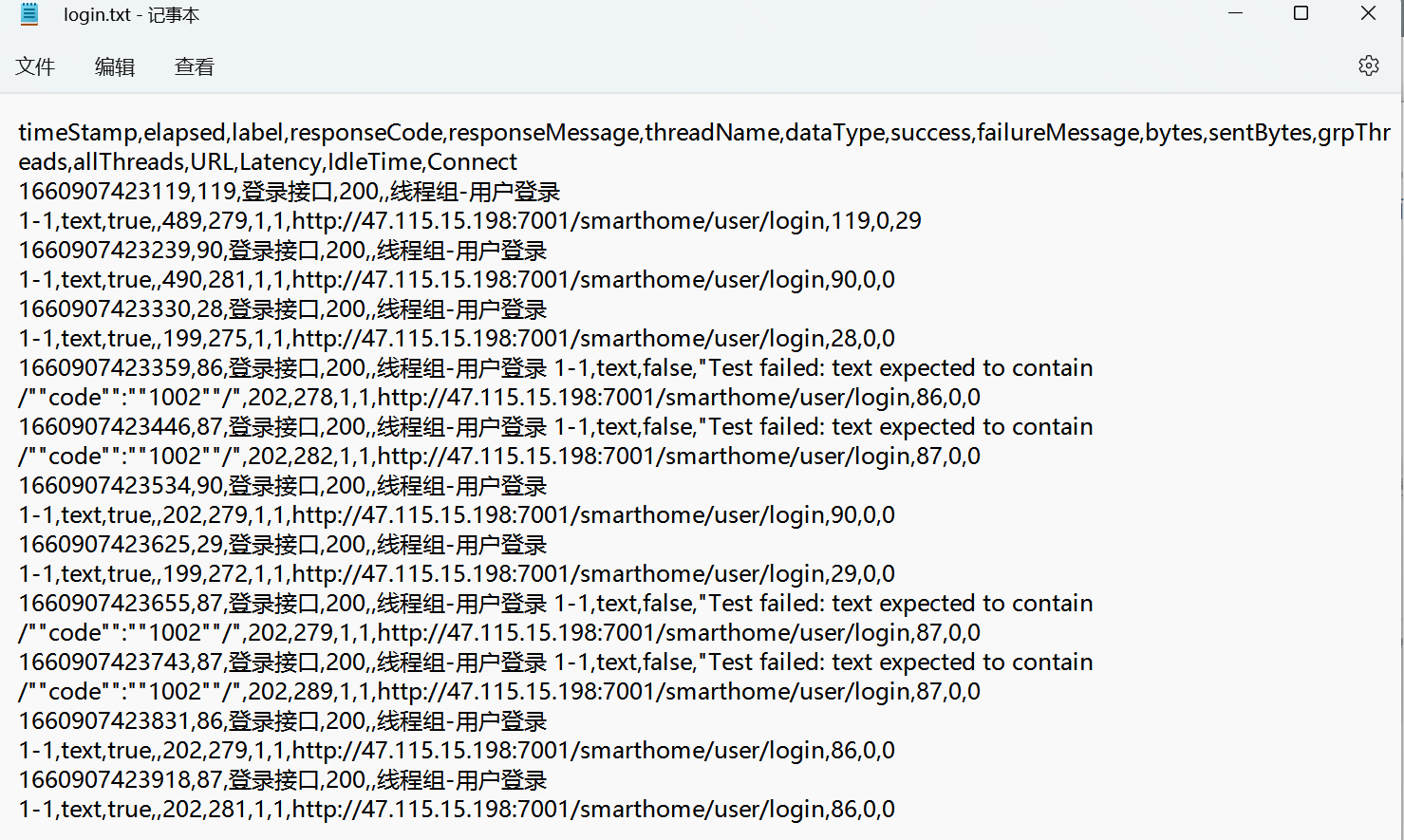Minimize the login.txt Notepad window
The height and width of the screenshot is (840, 1404).
tap(1235, 13)
